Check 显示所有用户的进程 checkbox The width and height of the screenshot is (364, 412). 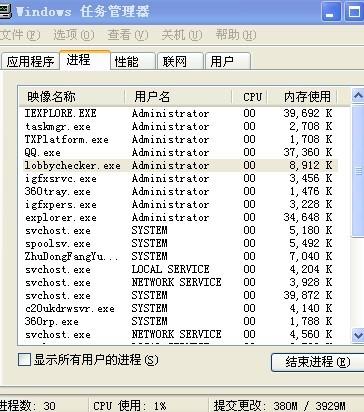[x=24, y=360]
